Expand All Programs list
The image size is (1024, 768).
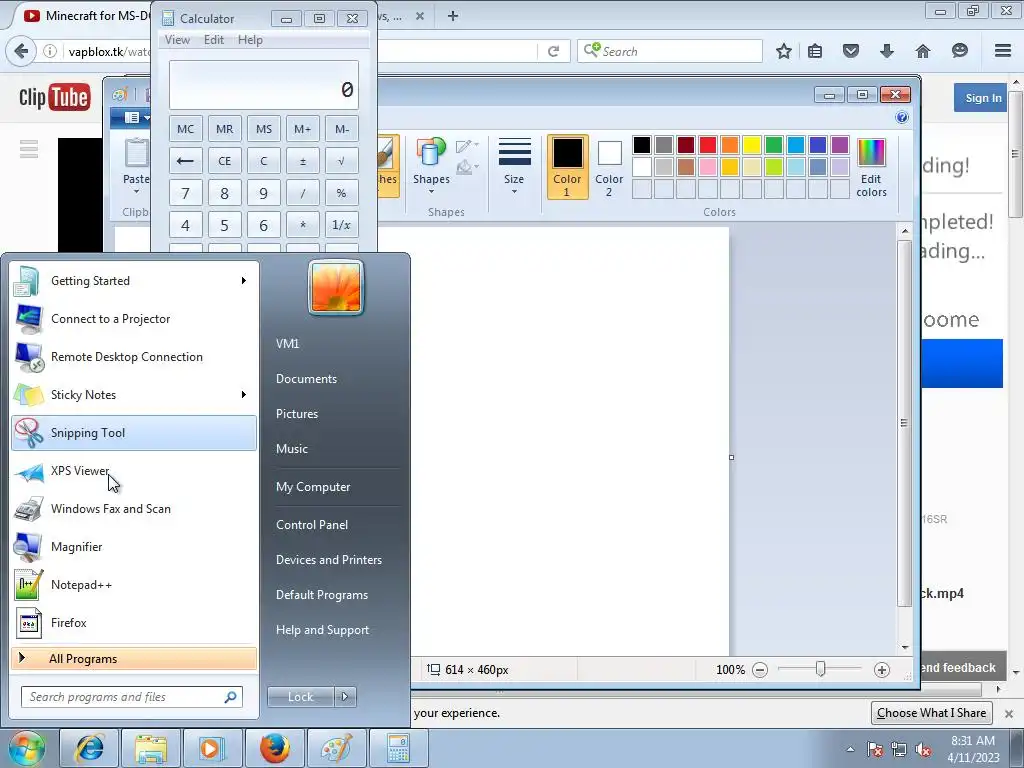click(134, 659)
